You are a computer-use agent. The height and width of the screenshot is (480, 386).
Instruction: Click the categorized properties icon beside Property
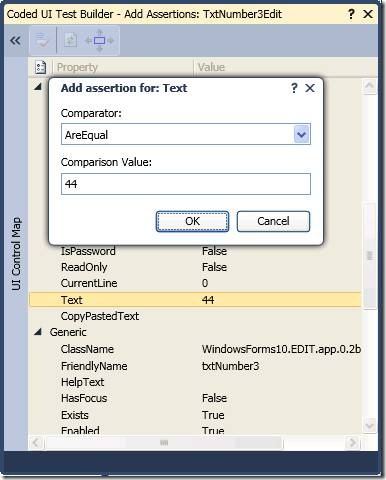click(x=41, y=67)
